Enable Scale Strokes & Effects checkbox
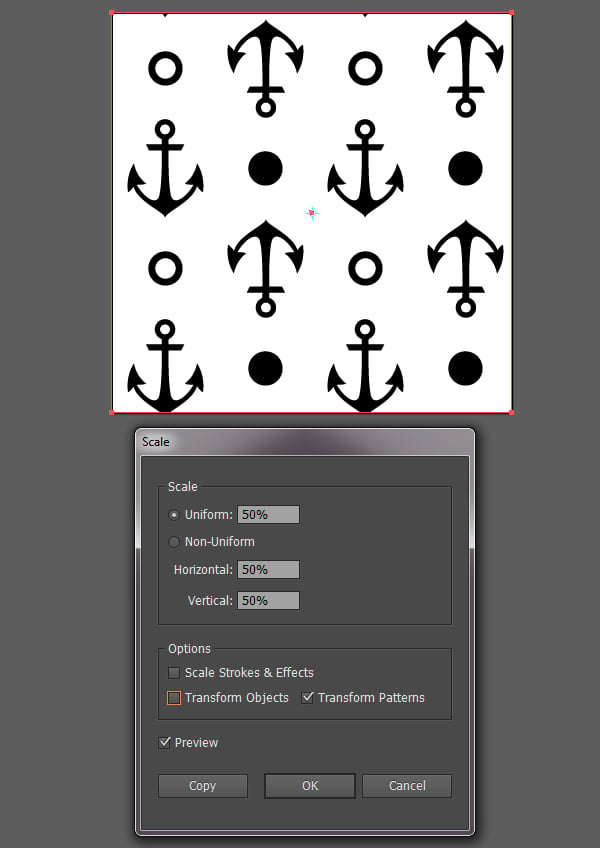Image resolution: width=600 pixels, height=848 pixels. tap(174, 673)
